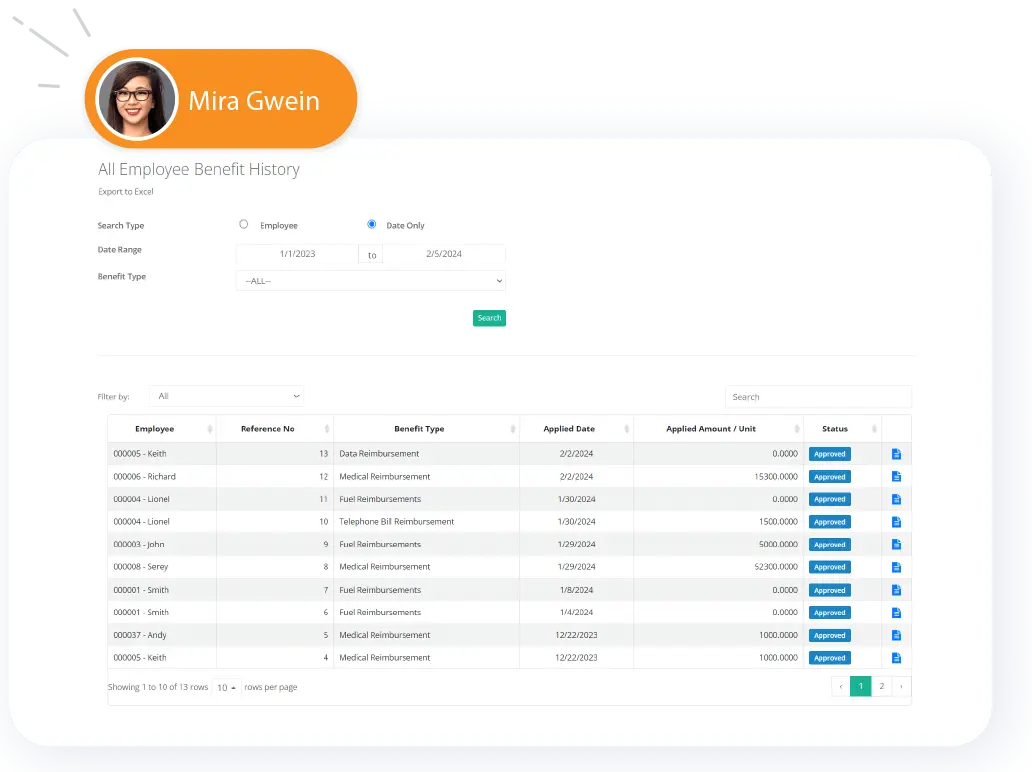
Task: Sort table by Reference No column
Action: tap(274, 429)
